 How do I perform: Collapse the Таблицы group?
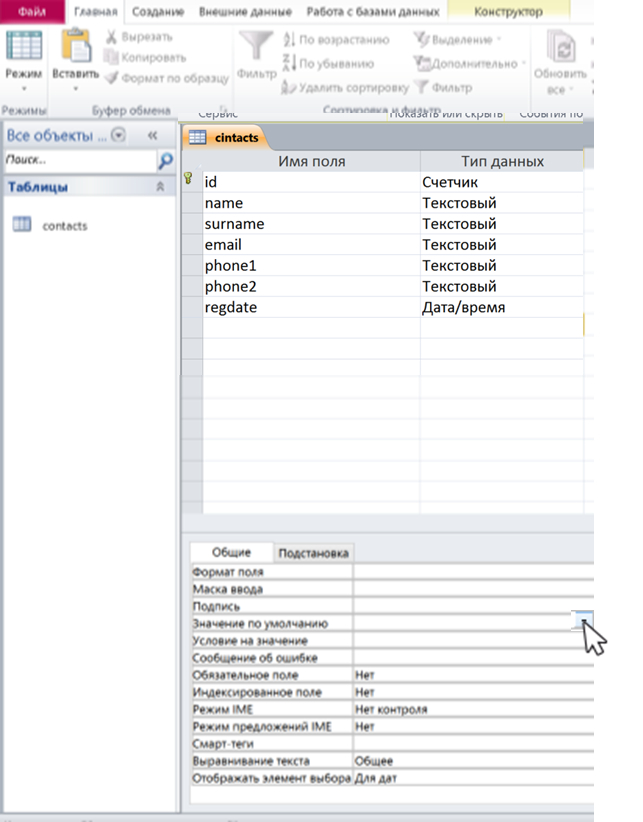pos(159,187)
